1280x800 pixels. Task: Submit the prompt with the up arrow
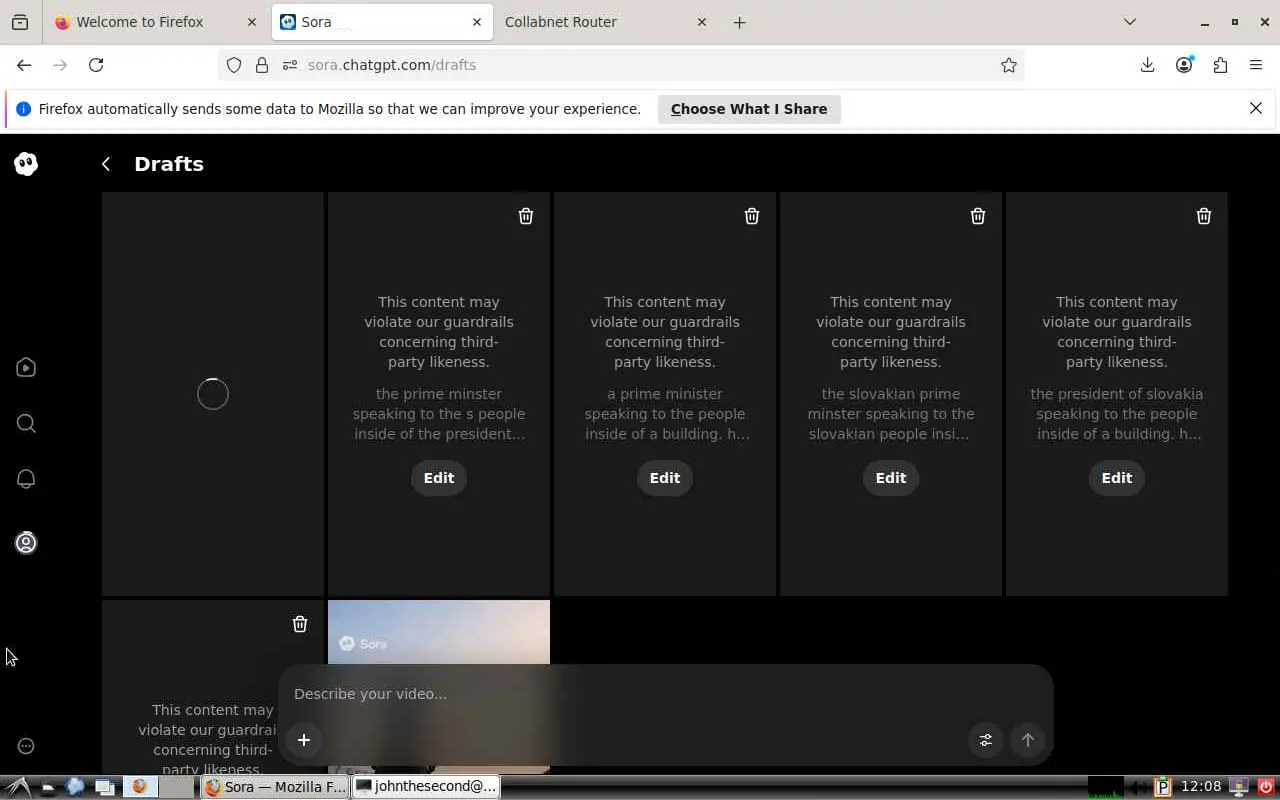click(x=1028, y=740)
